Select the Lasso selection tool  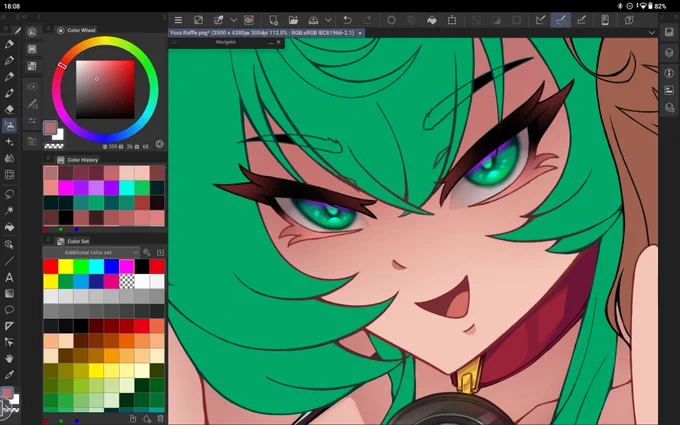point(9,194)
